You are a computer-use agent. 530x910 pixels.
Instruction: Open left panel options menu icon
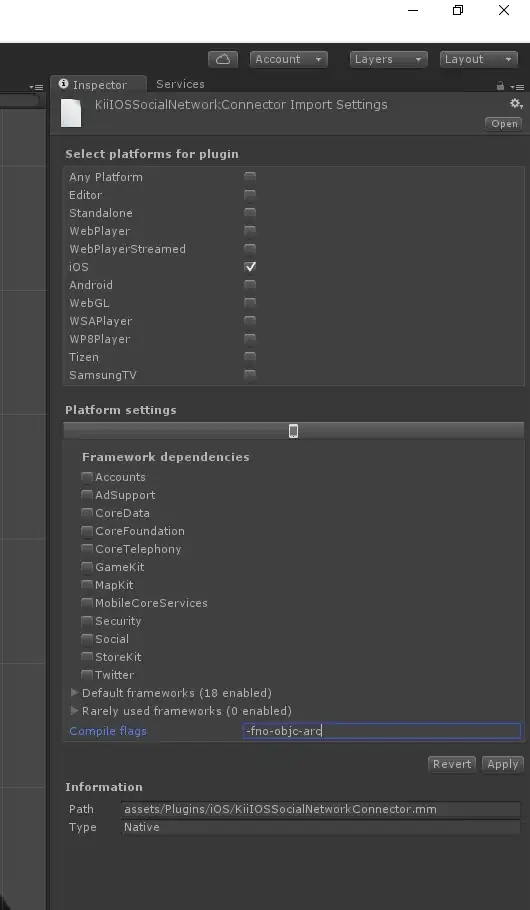point(36,88)
